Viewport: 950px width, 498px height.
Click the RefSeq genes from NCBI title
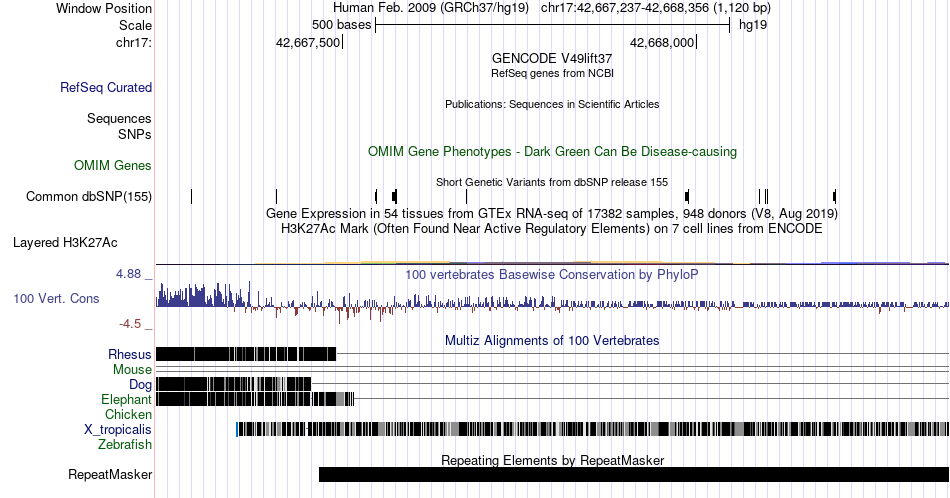tap(552, 73)
